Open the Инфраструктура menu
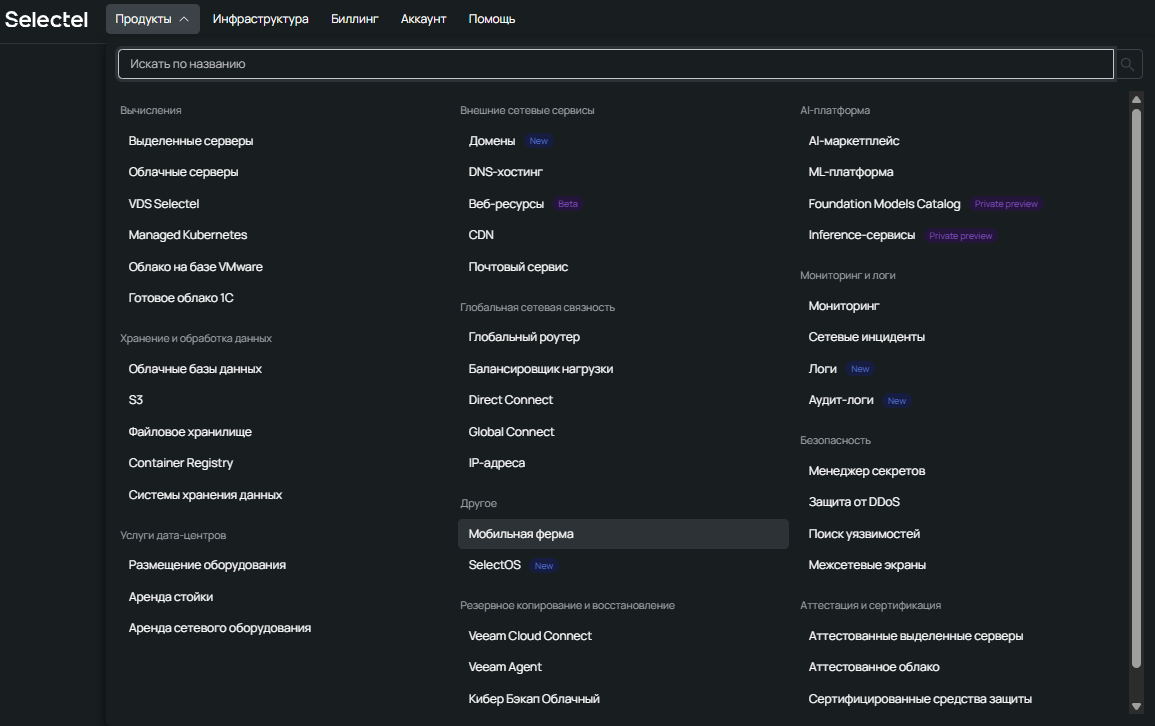The height and width of the screenshot is (726, 1155). coord(260,19)
